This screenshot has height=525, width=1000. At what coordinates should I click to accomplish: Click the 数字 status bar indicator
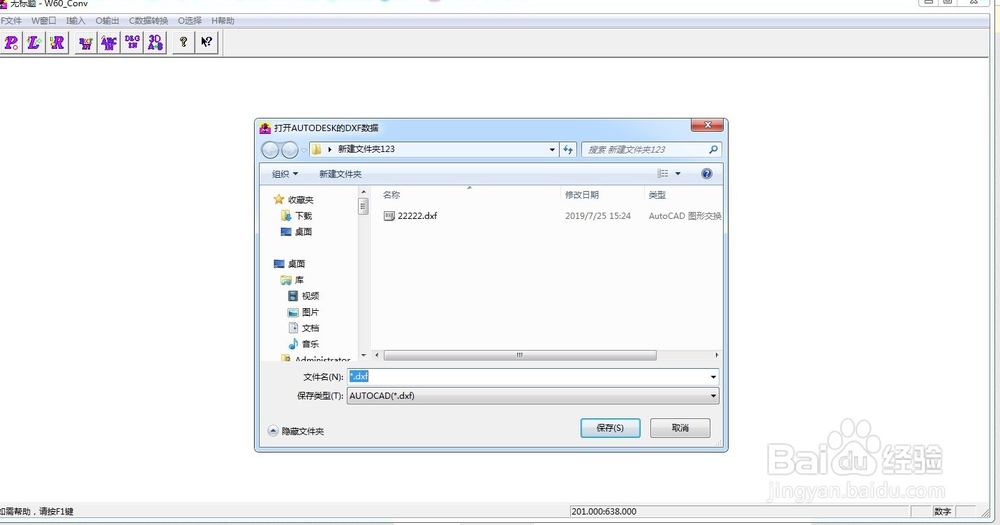click(x=942, y=512)
